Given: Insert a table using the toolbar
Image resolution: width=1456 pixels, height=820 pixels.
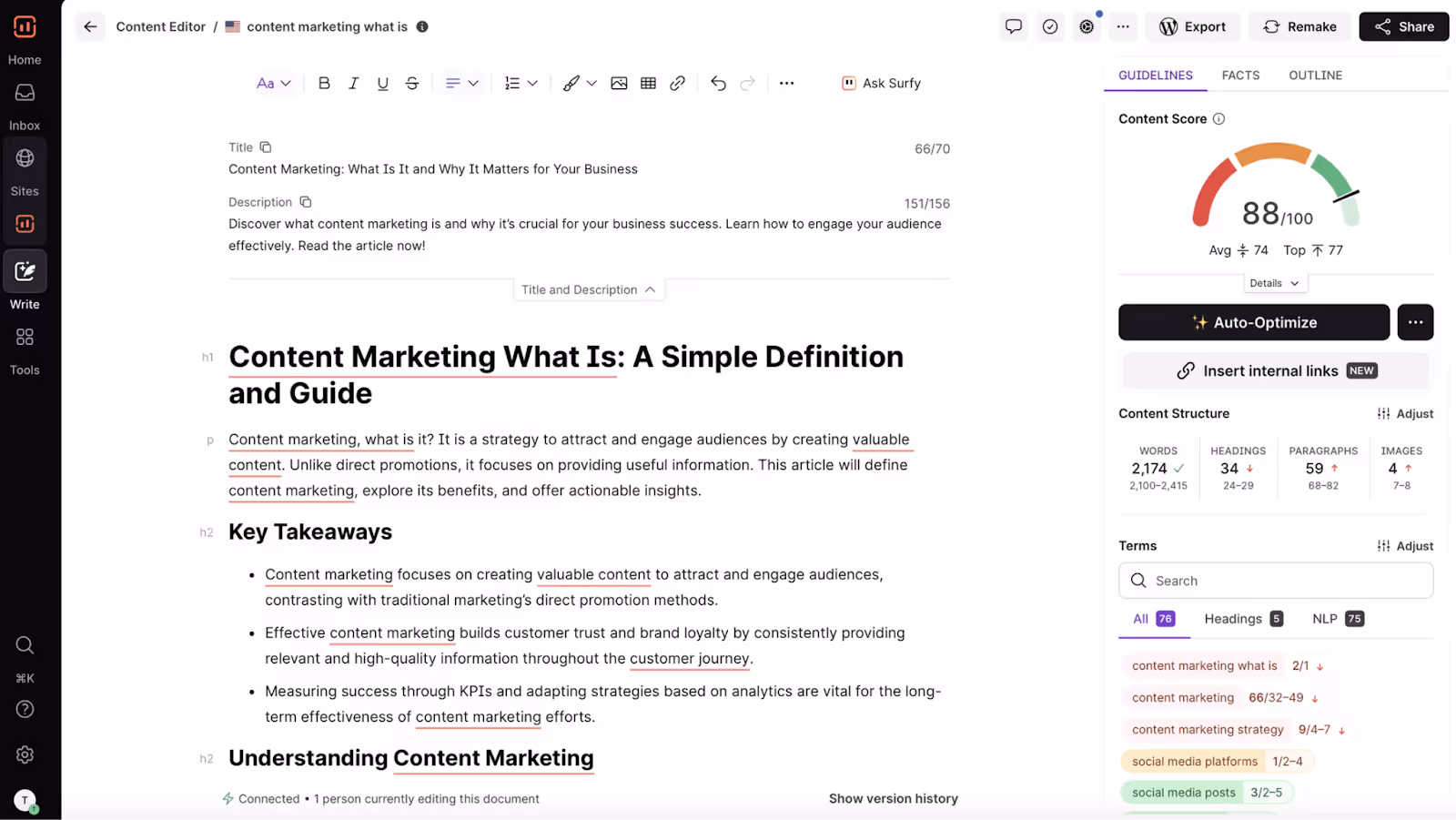Looking at the screenshot, I should coord(648,83).
